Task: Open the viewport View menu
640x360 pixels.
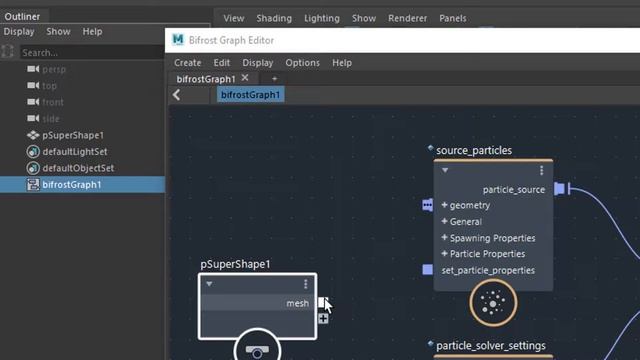Action: click(x=233, y=18)
